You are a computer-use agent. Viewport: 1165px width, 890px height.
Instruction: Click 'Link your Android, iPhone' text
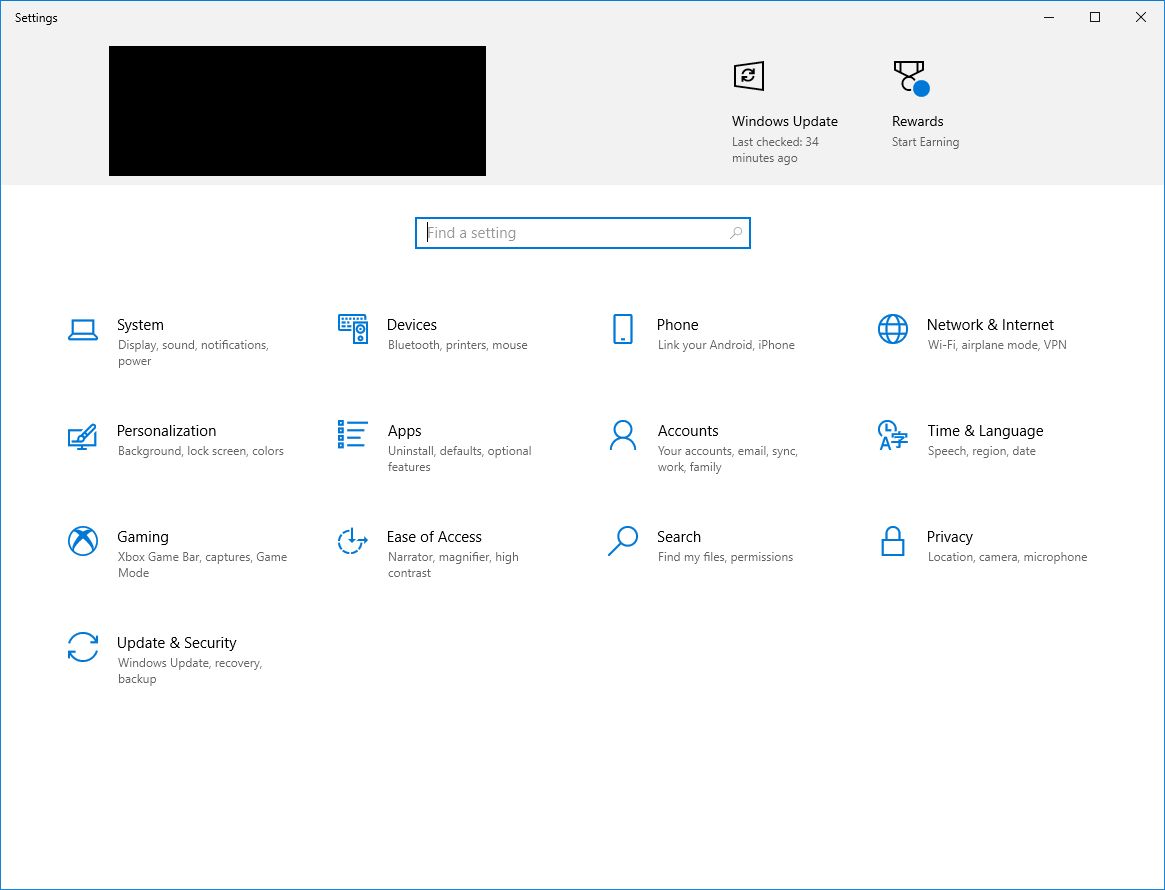click(x=726, y=345)
